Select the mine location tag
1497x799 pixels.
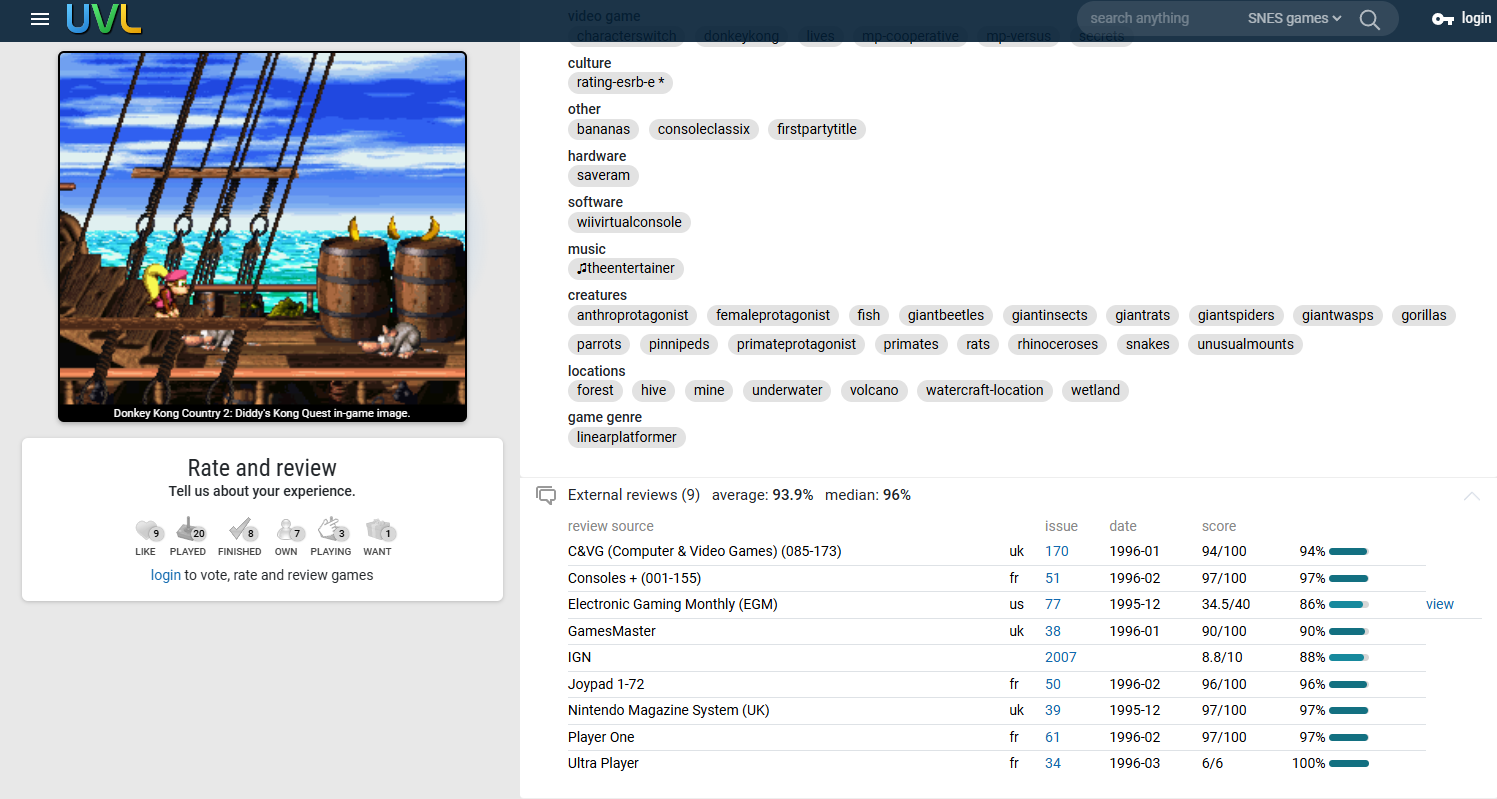709,390
